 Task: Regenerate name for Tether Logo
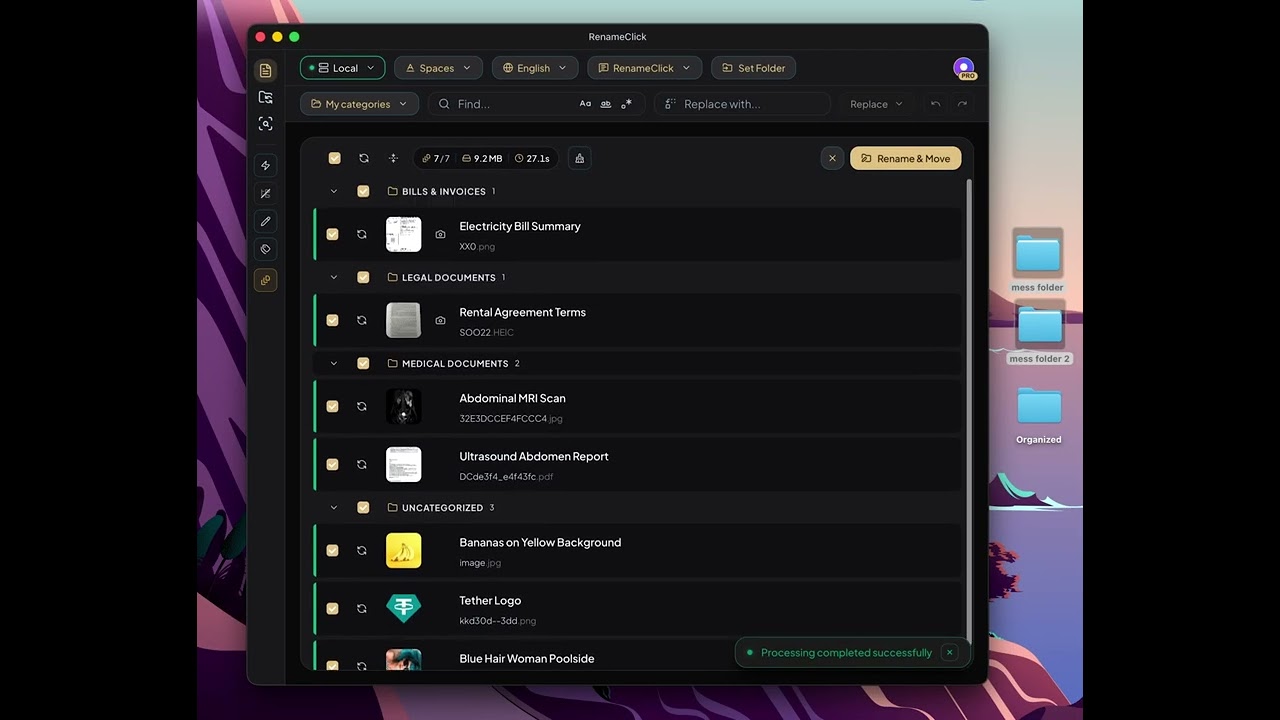[x=362, y=608]
